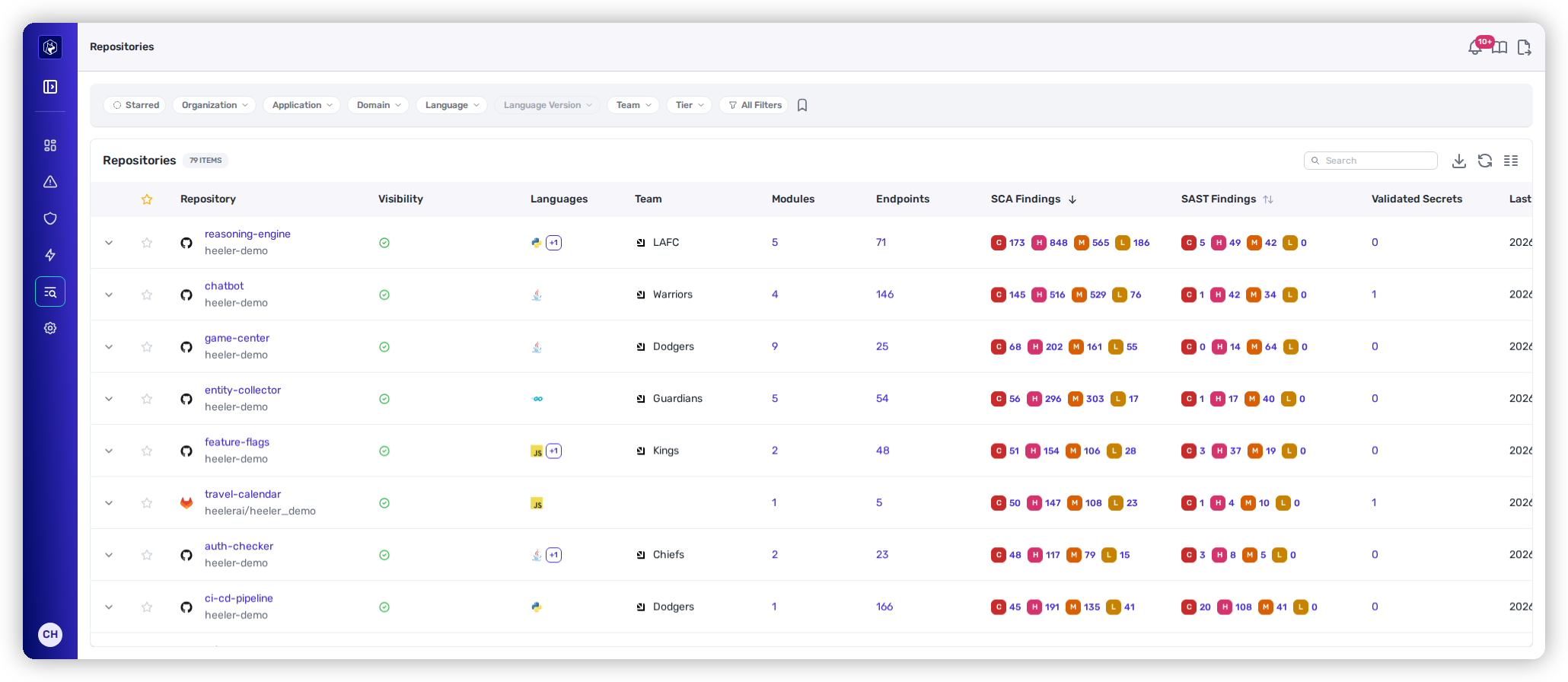Open the Application filter dropdown

pyautogui.click(x=302, y=105)
